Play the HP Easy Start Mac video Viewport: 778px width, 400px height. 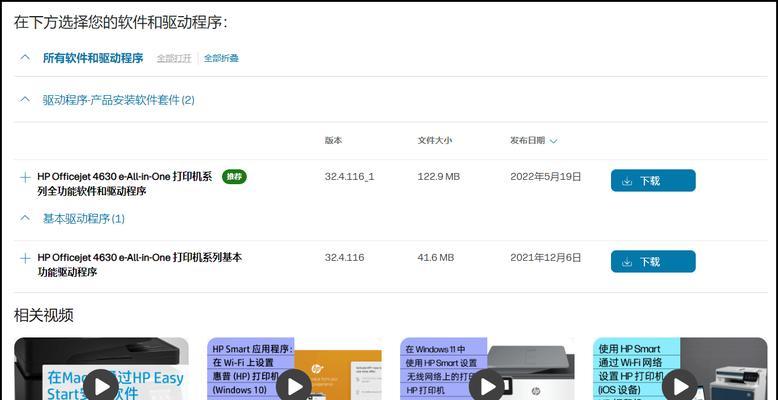(x=101, y=386)
